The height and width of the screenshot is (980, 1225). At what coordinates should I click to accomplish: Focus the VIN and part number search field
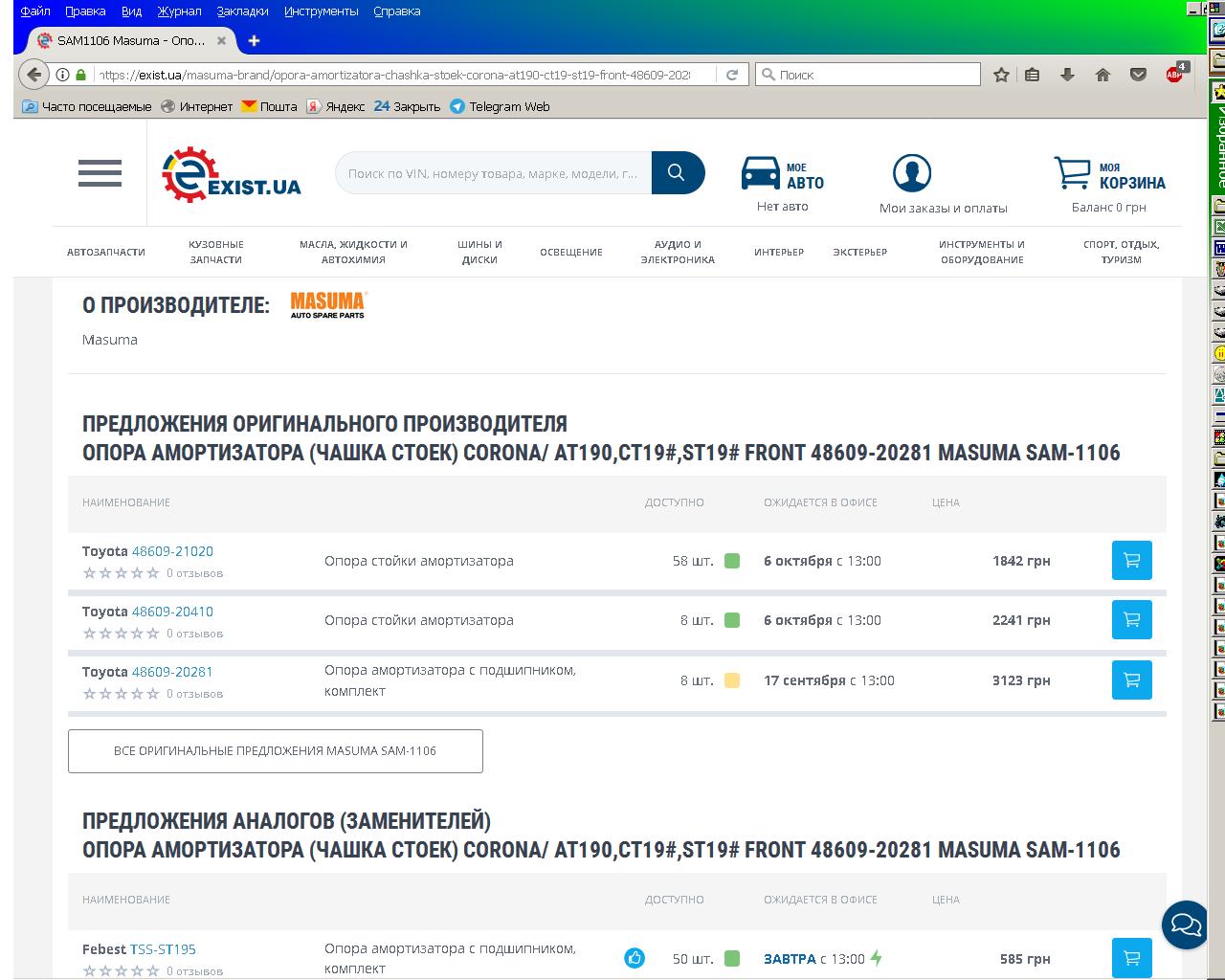492,173
